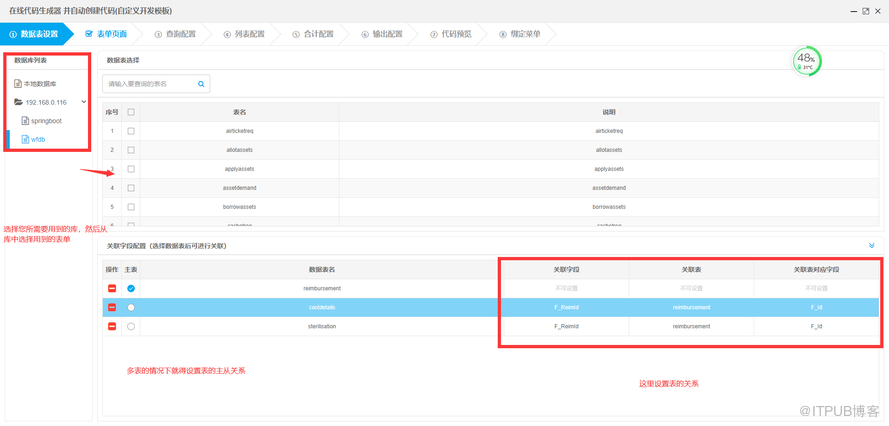Click the search magnifier icon in table search

coord(201,85)
